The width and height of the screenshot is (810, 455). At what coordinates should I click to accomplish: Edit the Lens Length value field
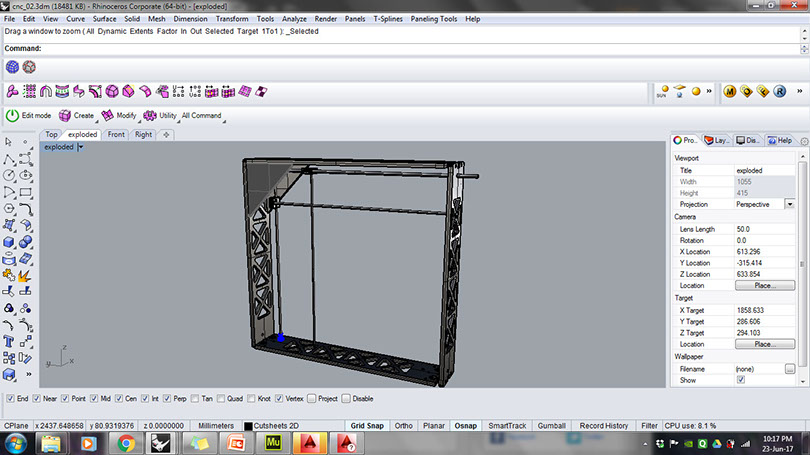click(x=765, y=229)
